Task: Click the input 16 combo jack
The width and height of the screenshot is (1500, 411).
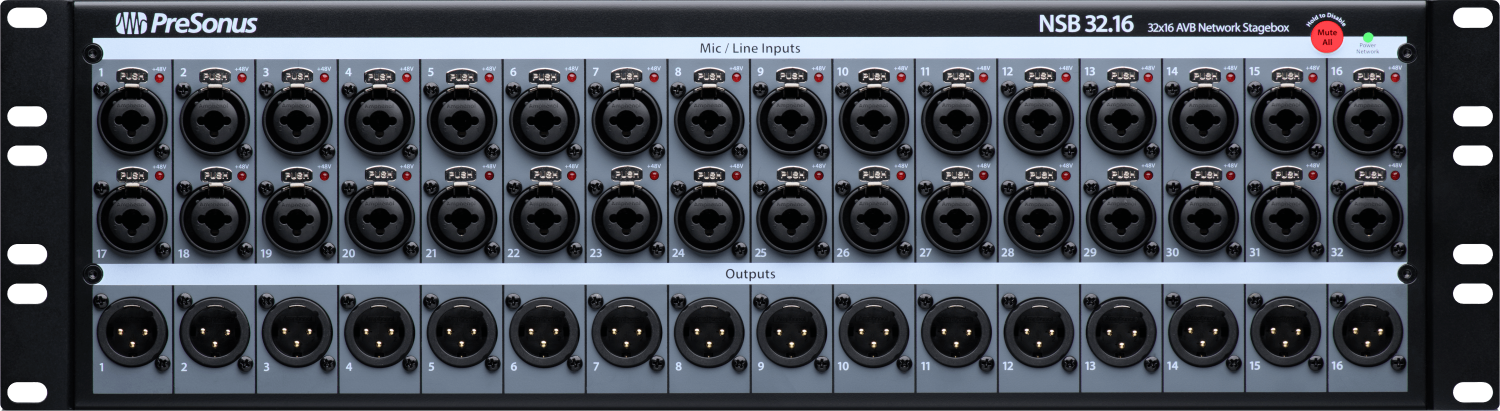Action: pyautogui.click(x=1369, y=119)
